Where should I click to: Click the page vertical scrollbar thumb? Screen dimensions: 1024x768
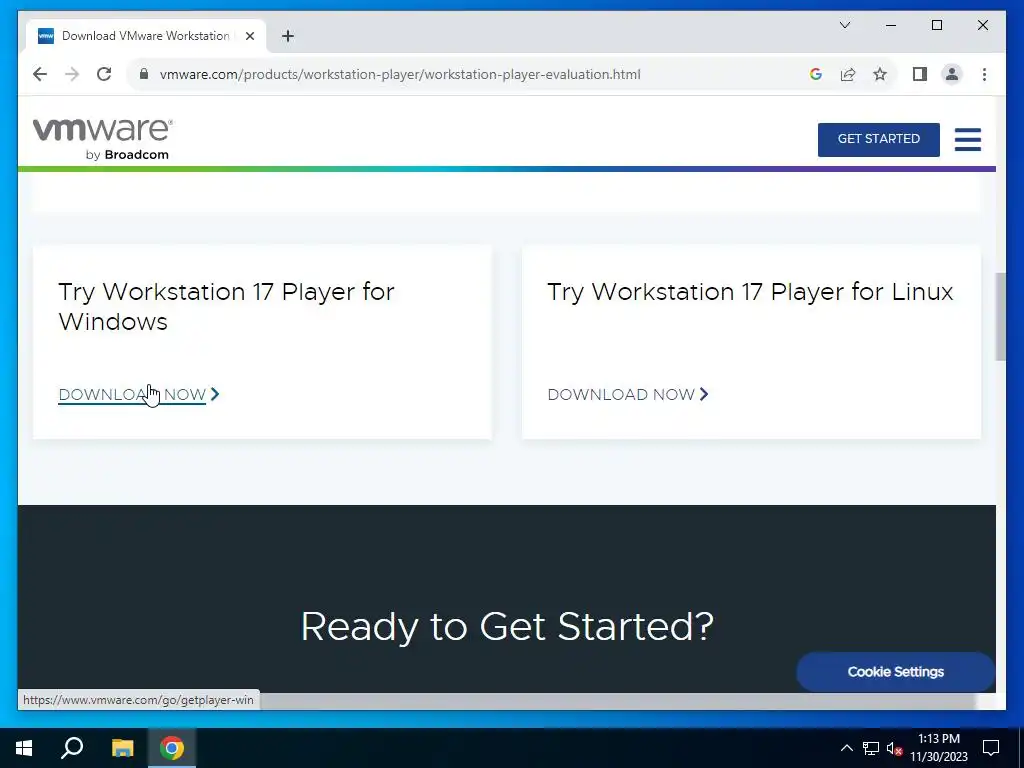click(x=1000, y=317)
